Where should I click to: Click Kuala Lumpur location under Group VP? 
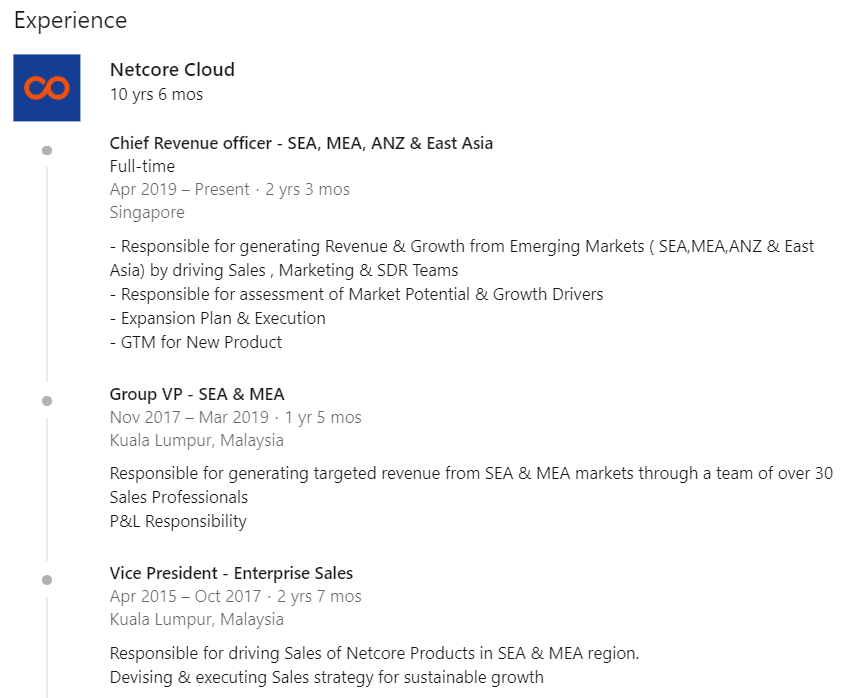197,441
